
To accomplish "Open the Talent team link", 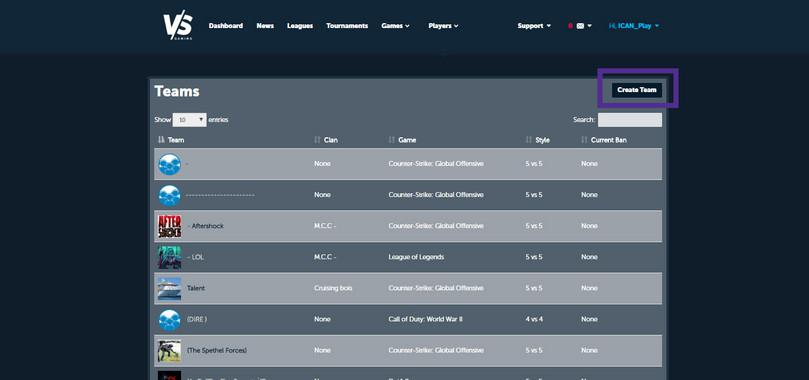I will tap(196, 288).
